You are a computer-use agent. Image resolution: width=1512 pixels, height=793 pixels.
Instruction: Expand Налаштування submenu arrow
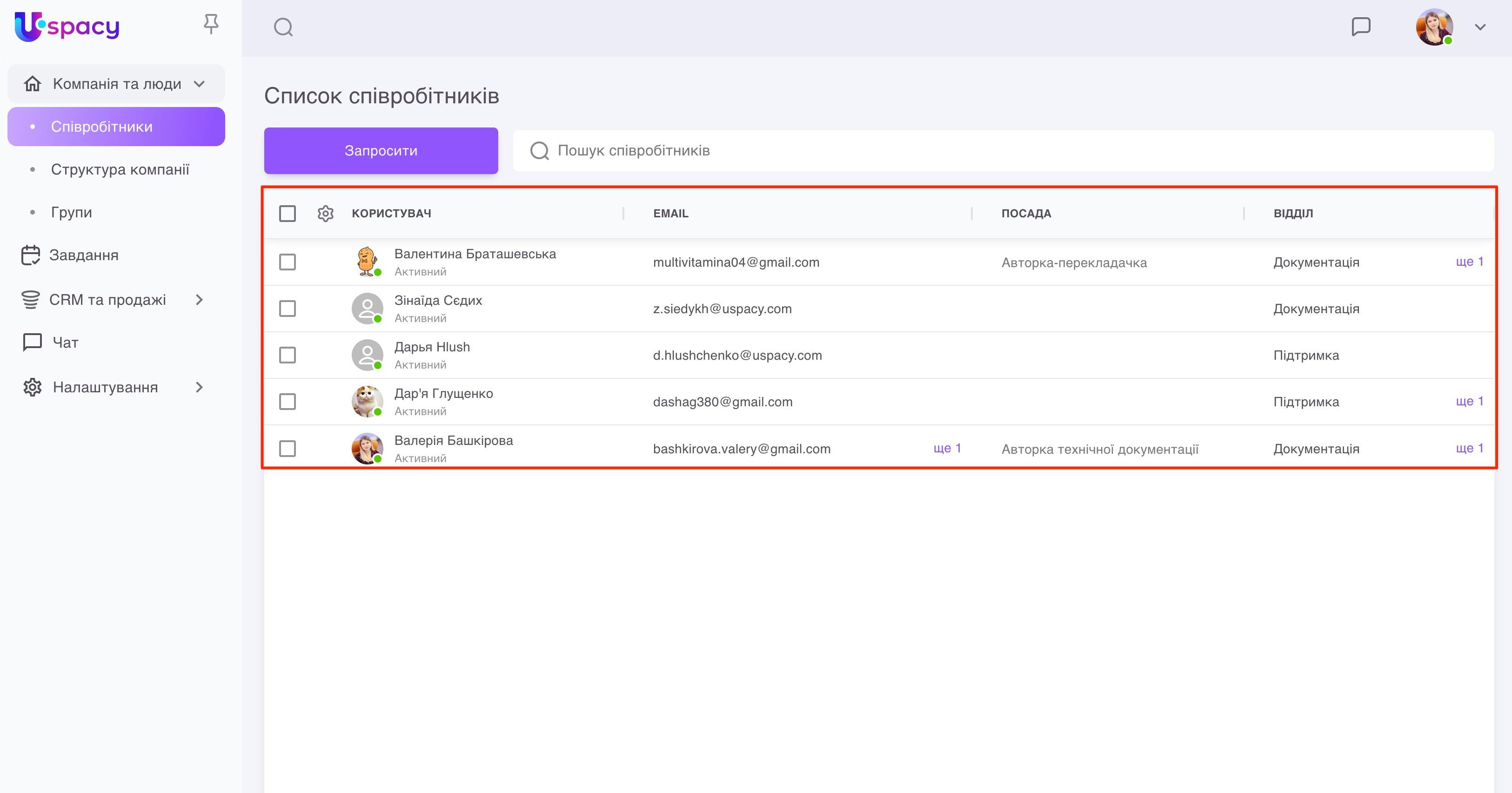[199, 387]
